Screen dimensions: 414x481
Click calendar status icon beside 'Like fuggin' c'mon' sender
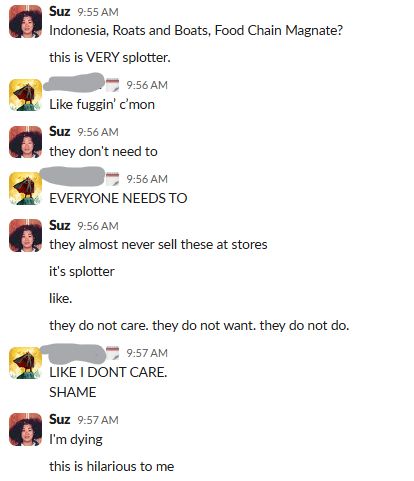pos(112,85)
